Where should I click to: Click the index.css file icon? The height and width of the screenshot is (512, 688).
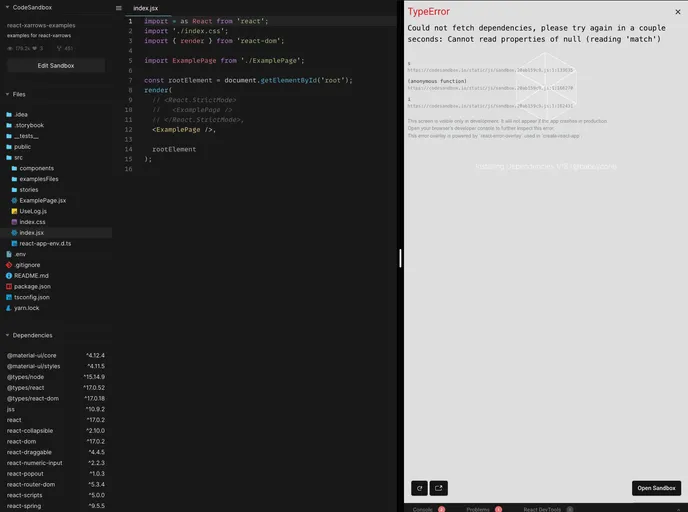(x=14, y=222)
